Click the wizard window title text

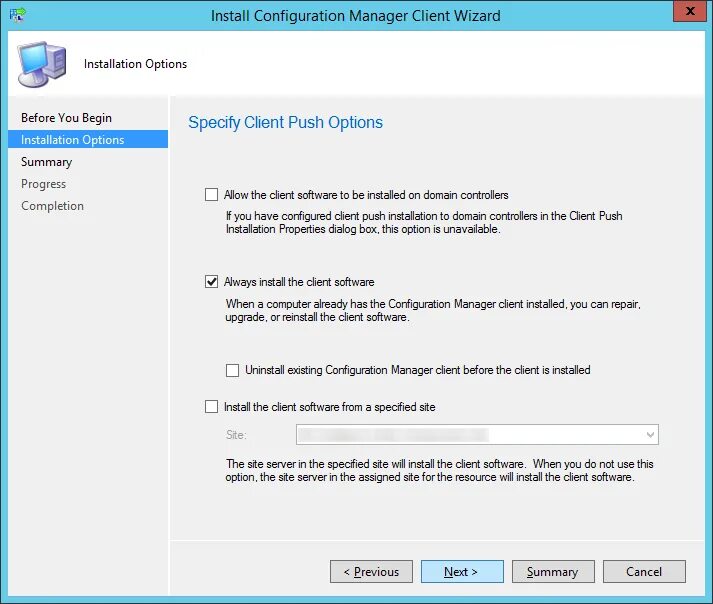[356, 16]
